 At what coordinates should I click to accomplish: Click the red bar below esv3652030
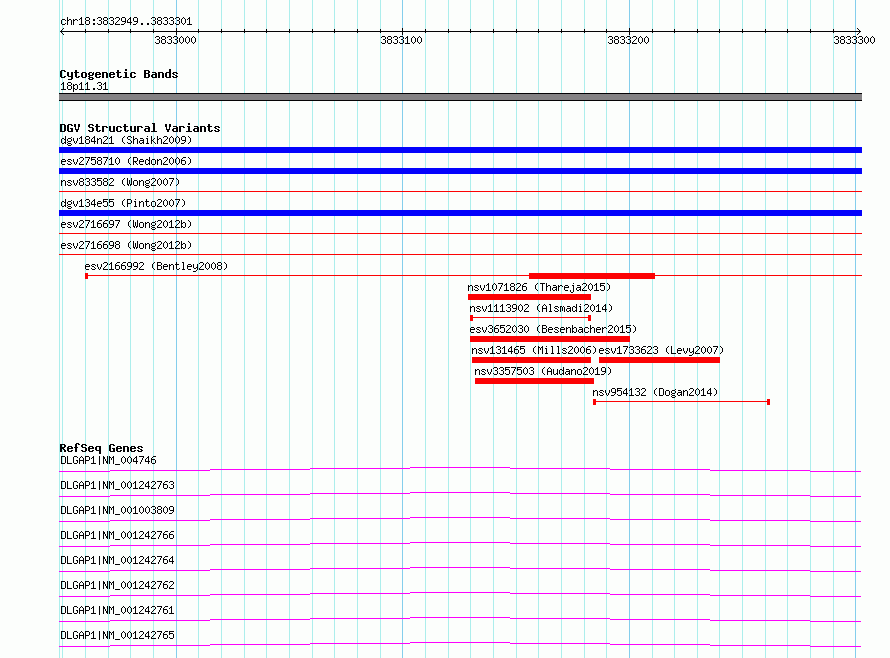[550, 339]
